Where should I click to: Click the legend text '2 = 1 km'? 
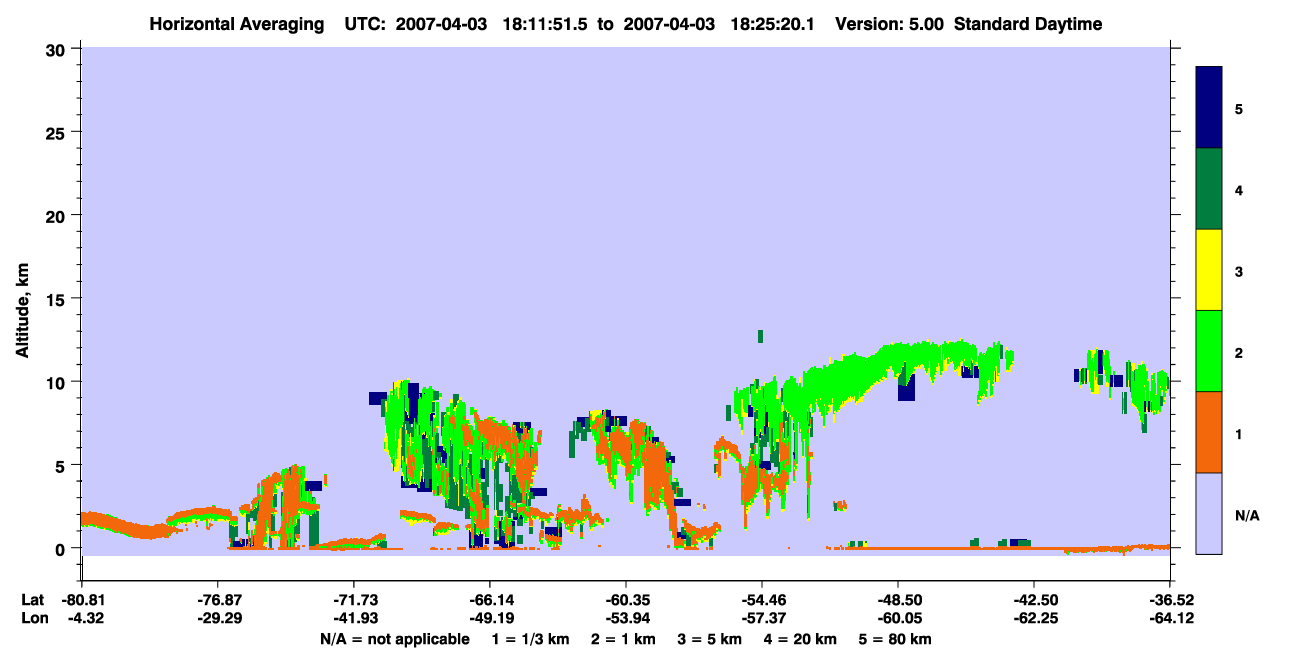(x=622, y=638)
